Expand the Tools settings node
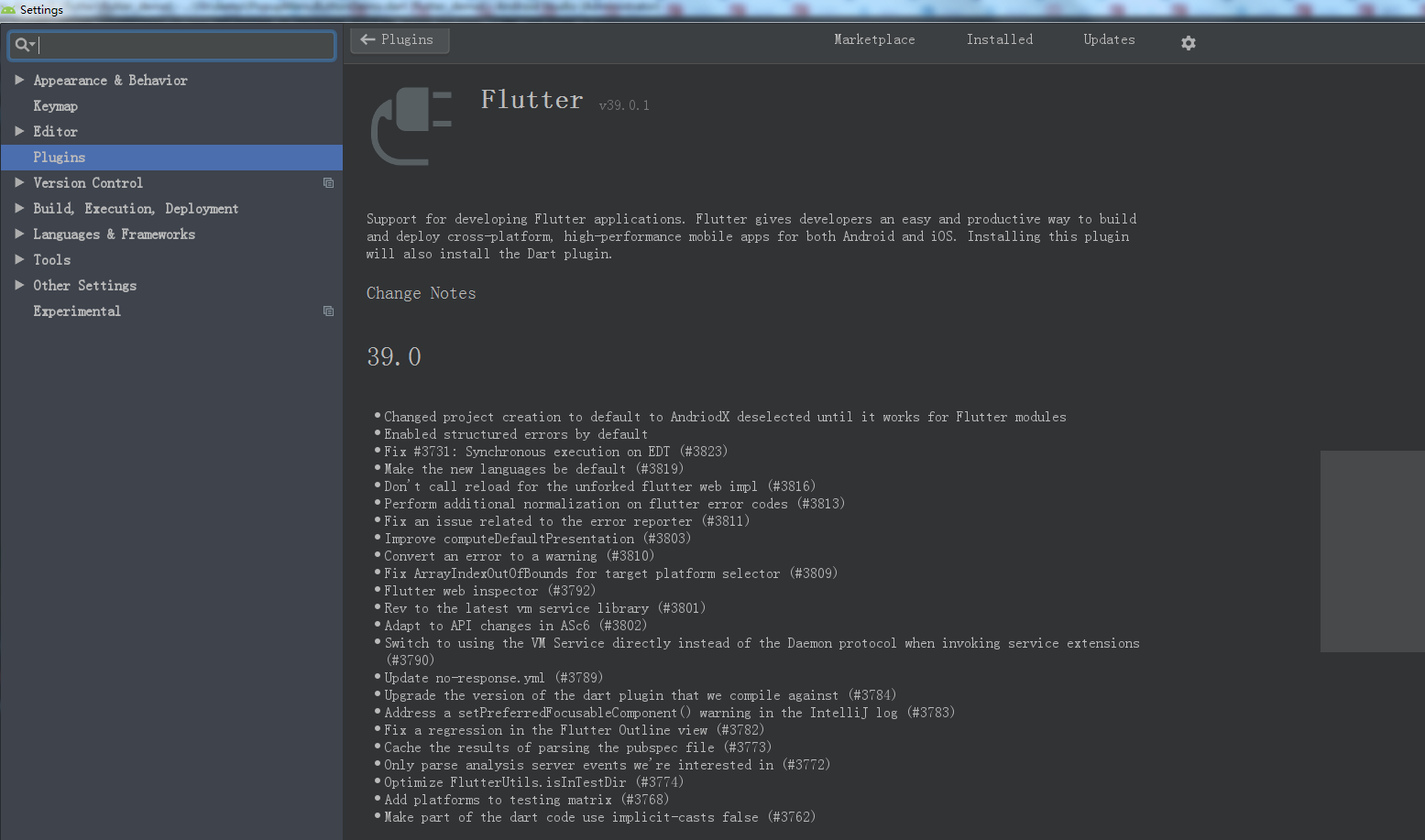1425x840 pixels. coord(19,259)
